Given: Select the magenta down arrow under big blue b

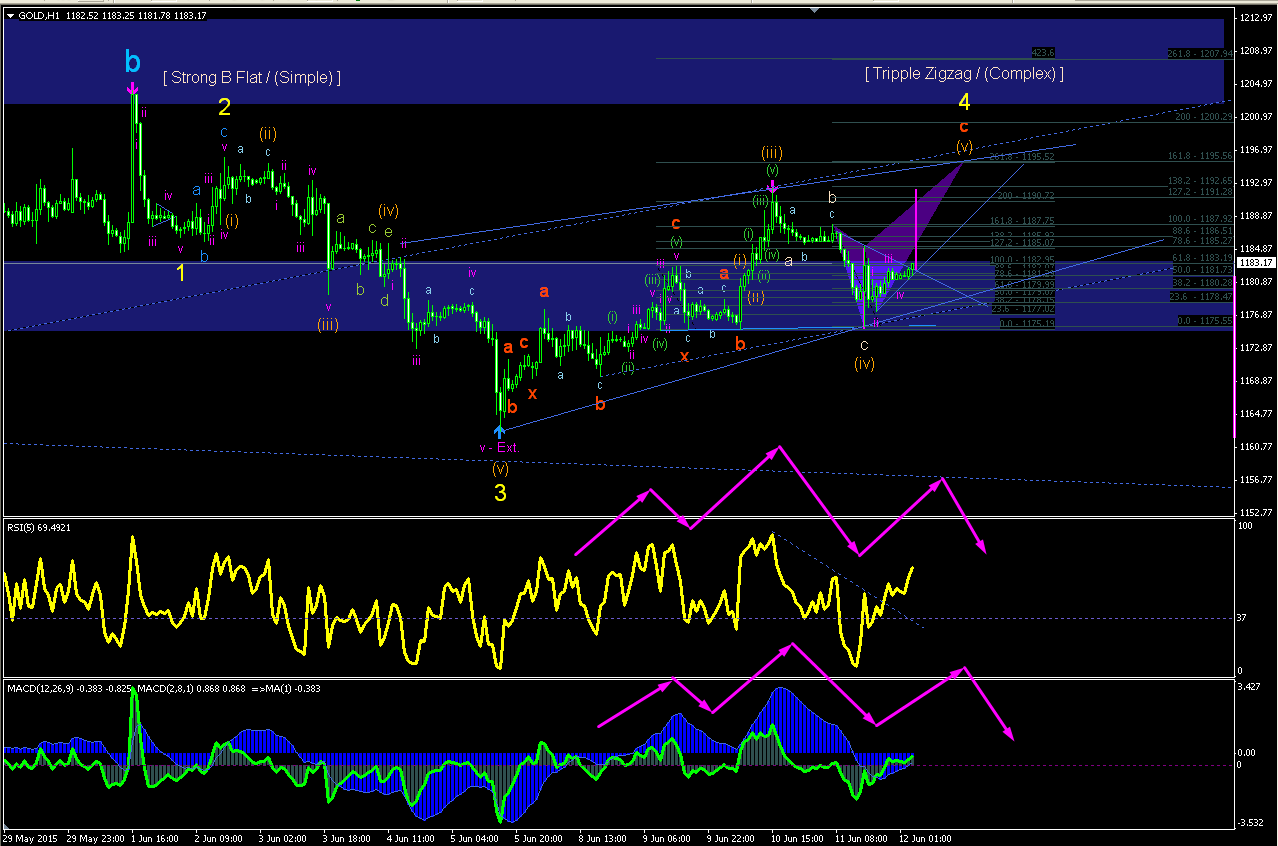Looking at the screenshot, I should [x=132, y=90].
